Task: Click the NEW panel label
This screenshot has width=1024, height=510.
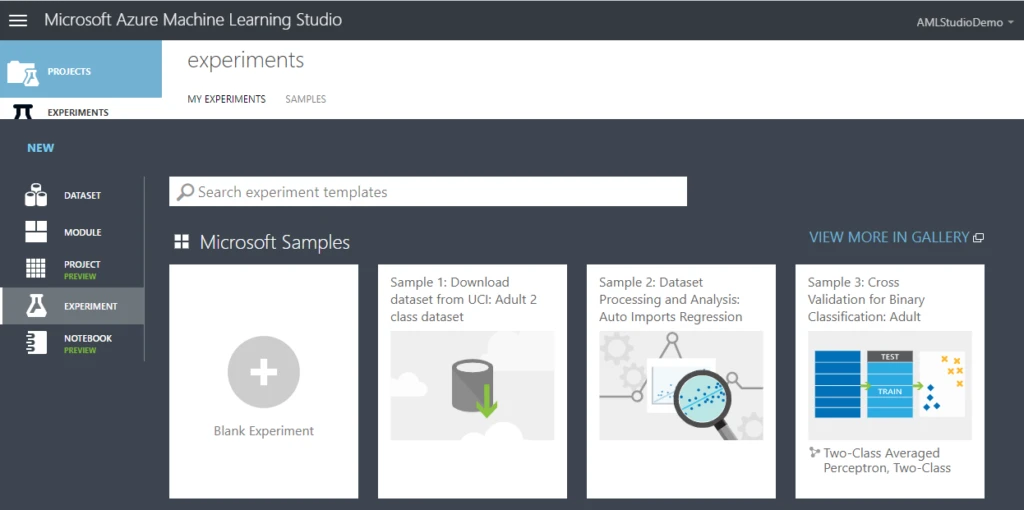Action: coord(41,148)
